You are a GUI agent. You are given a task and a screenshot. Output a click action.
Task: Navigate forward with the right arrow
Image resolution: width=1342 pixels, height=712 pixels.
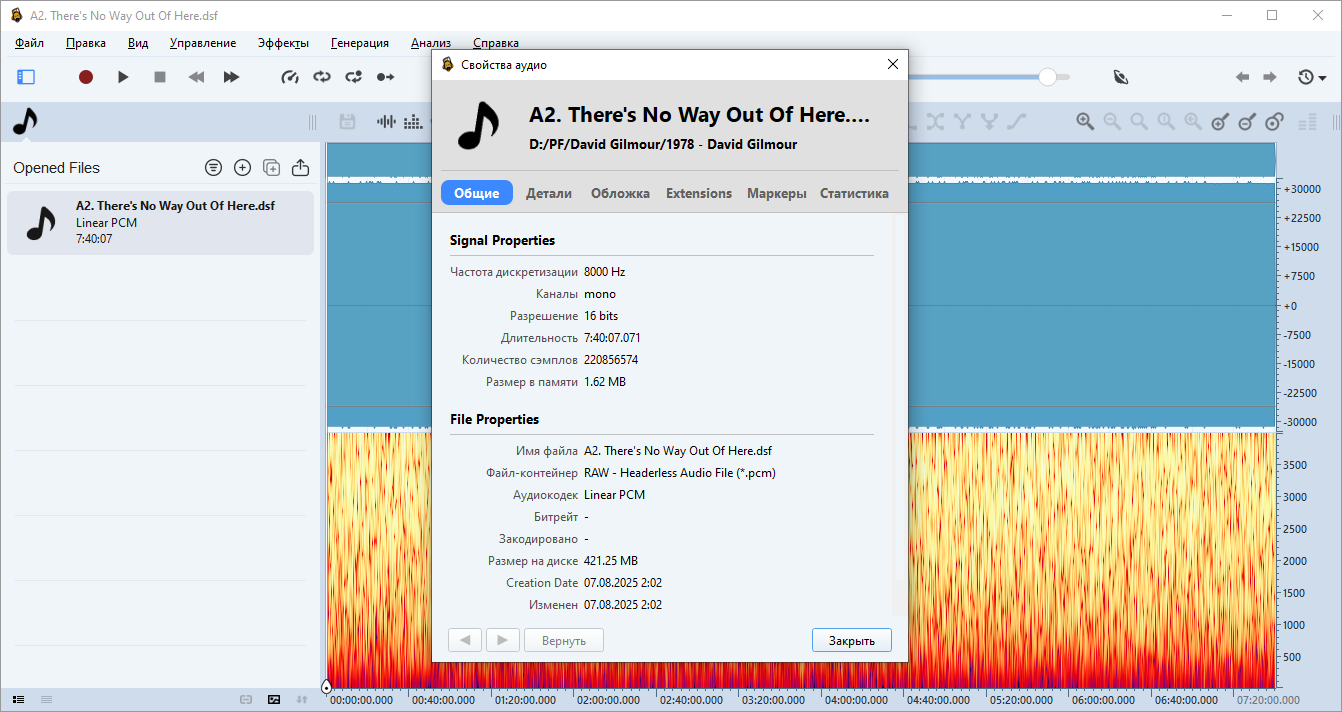pos(1269,77)
